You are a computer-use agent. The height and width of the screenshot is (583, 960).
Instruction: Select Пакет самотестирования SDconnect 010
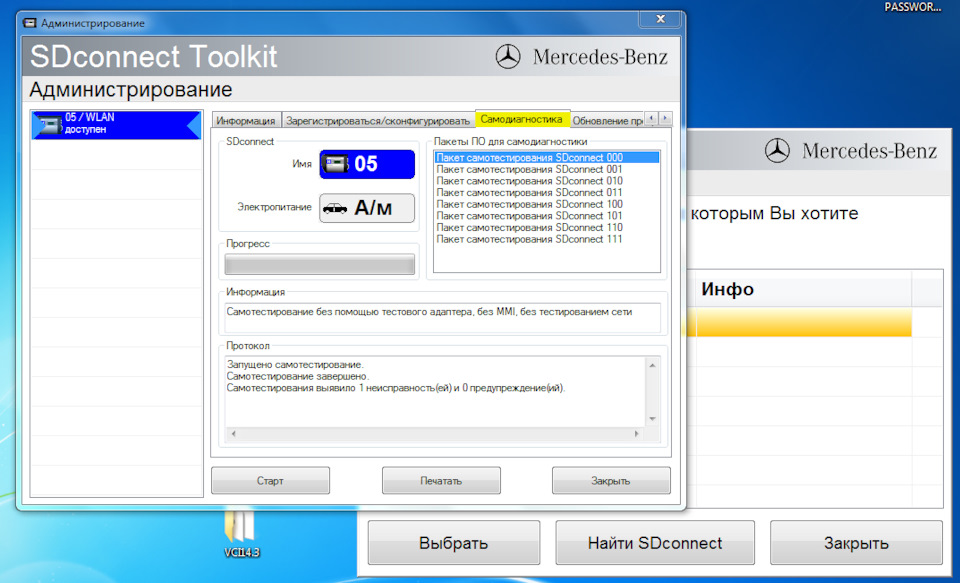[x=547, y=181]
